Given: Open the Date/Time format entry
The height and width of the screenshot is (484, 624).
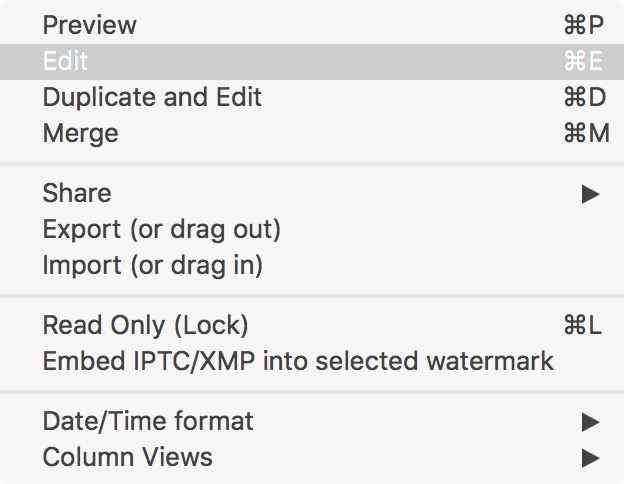Looking at the screenshot, I should (148, 421).
